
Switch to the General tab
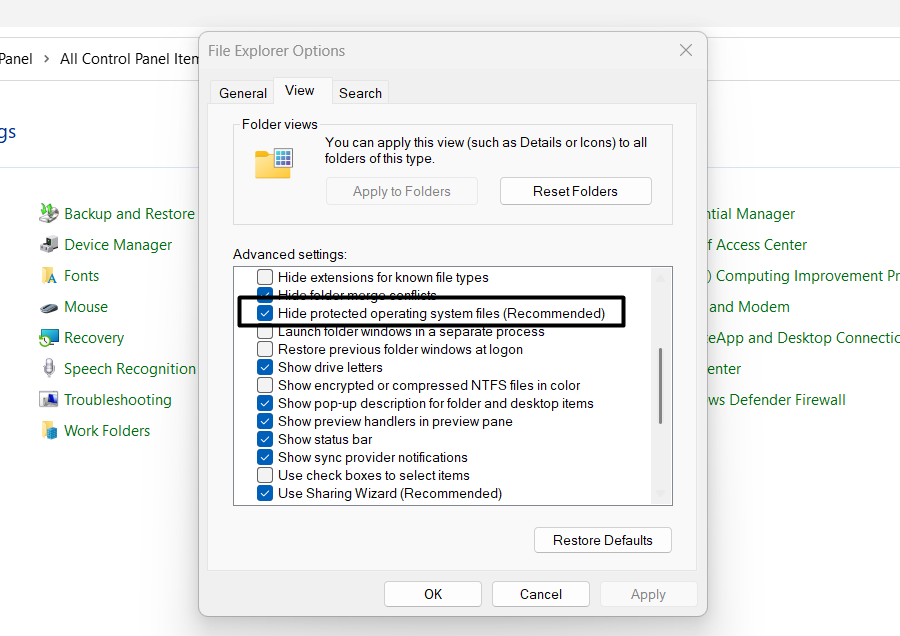[x=243, y=93]
